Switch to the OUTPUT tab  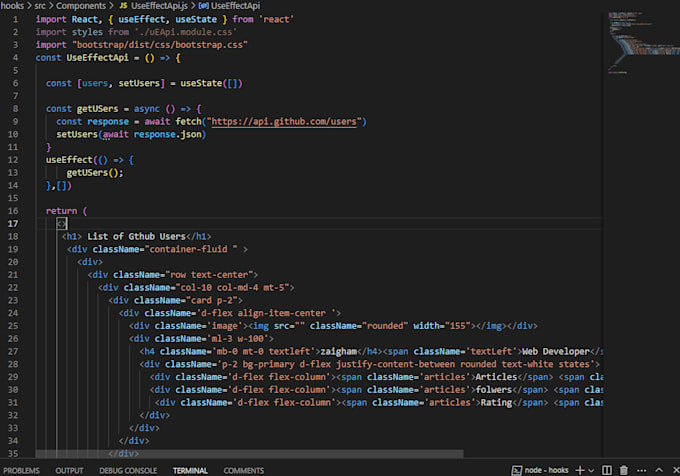point(69,471)
